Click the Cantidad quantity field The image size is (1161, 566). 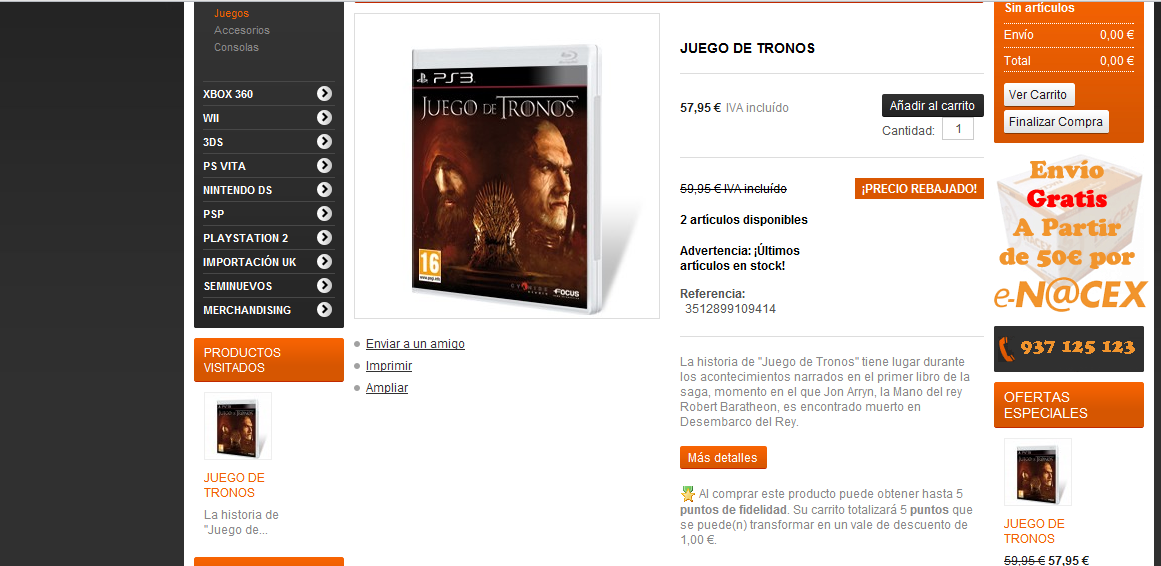(x=958, y=129)
